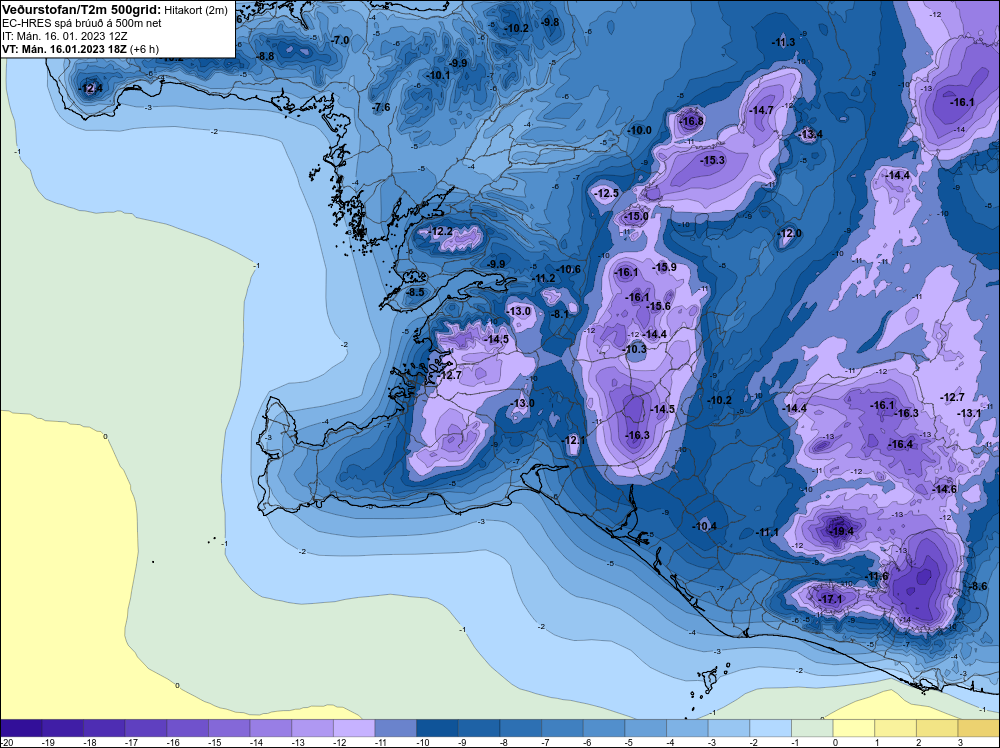The image size is (1000, 748).
Task: Click the -14.6 temperature value
Action: coord(945,490)
